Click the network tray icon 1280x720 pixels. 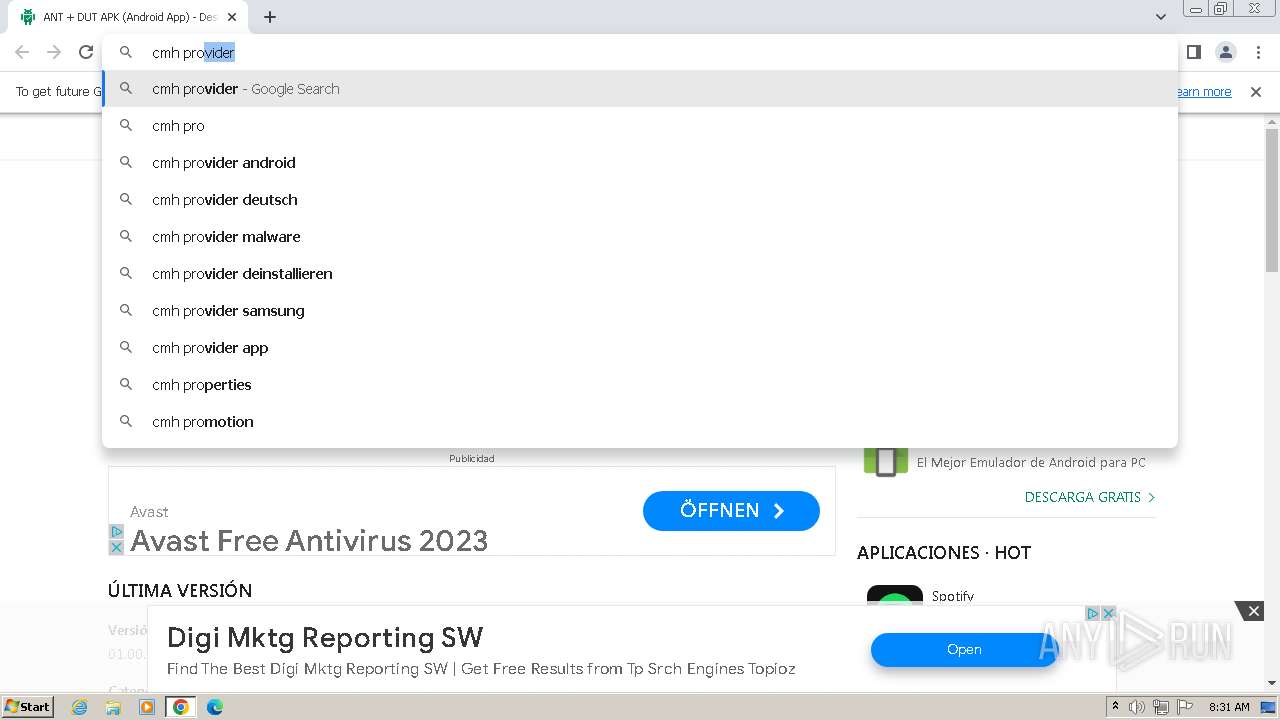(x=1161, y=707)
